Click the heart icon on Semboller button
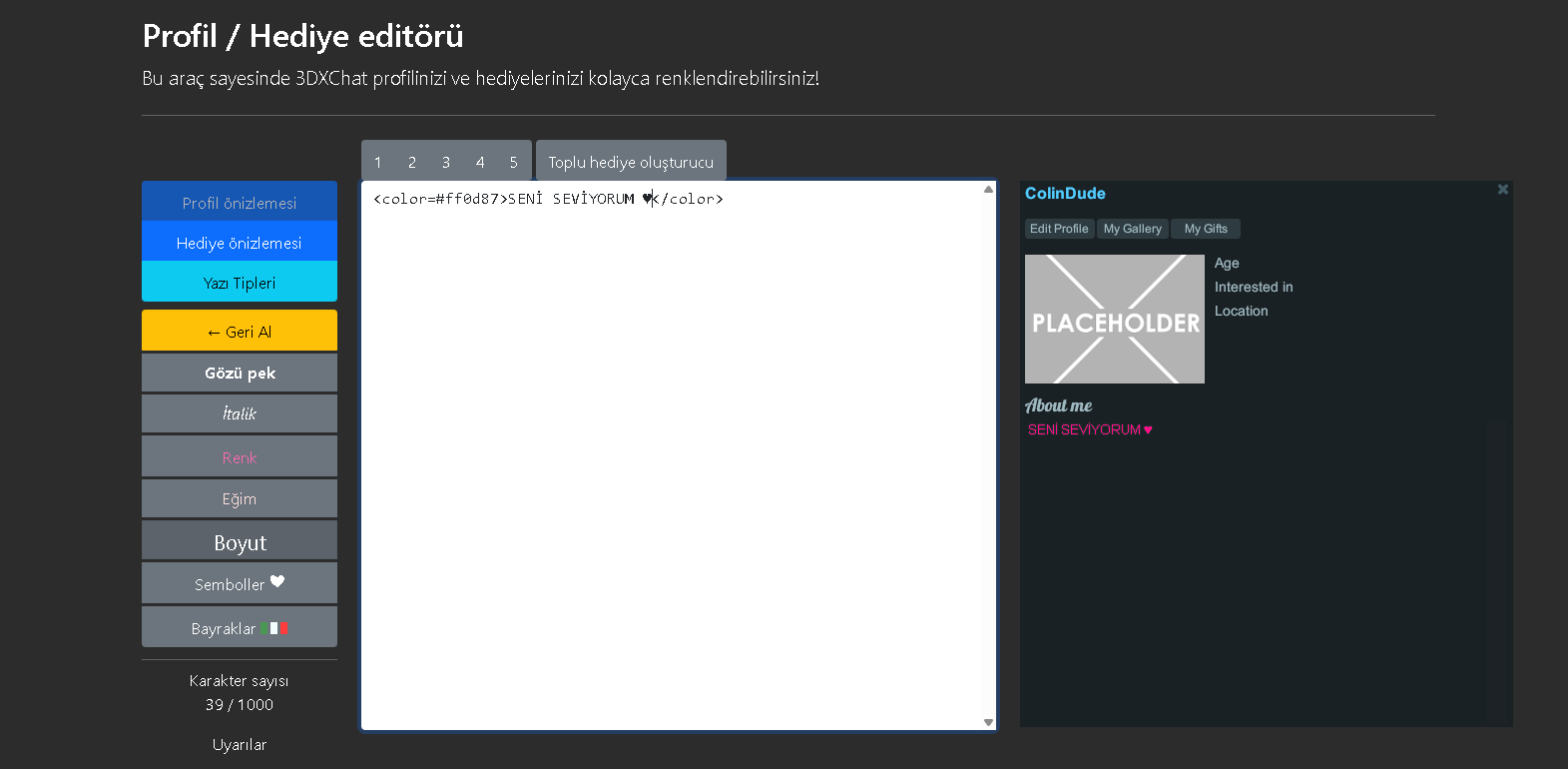Screen dimensions: 1568x769 point(277,582)
